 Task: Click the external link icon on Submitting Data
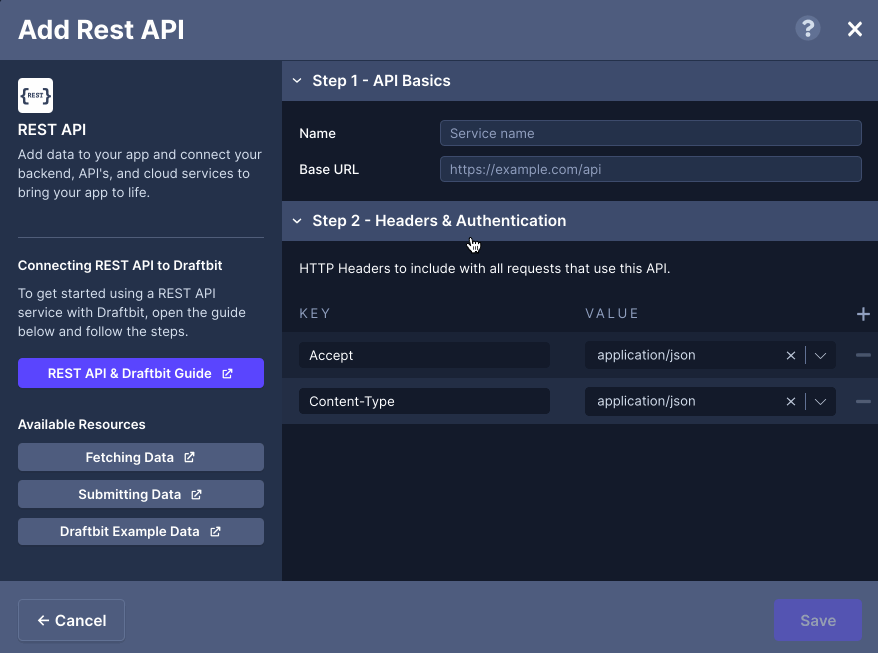tap(196, 495)
